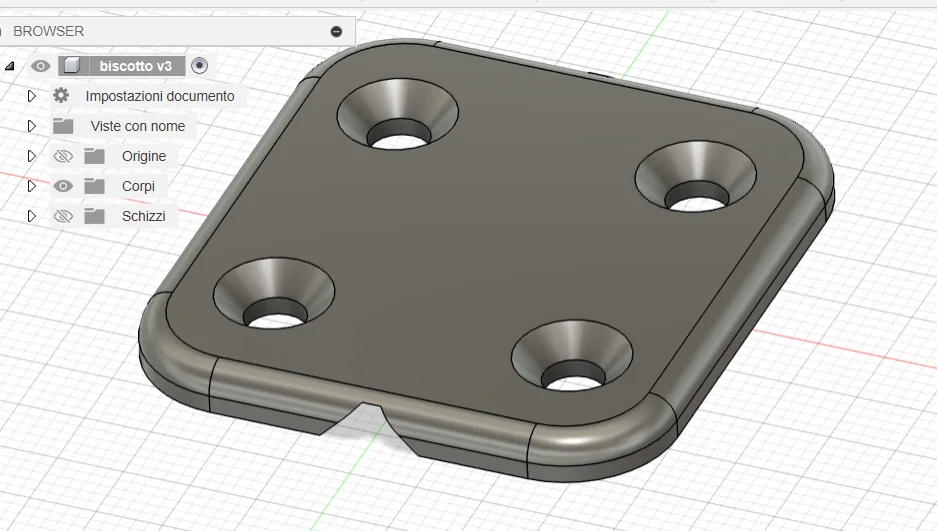937x531 pixels.
Task: Click the BROWSER panel title
Action: [x=49, y=31]
